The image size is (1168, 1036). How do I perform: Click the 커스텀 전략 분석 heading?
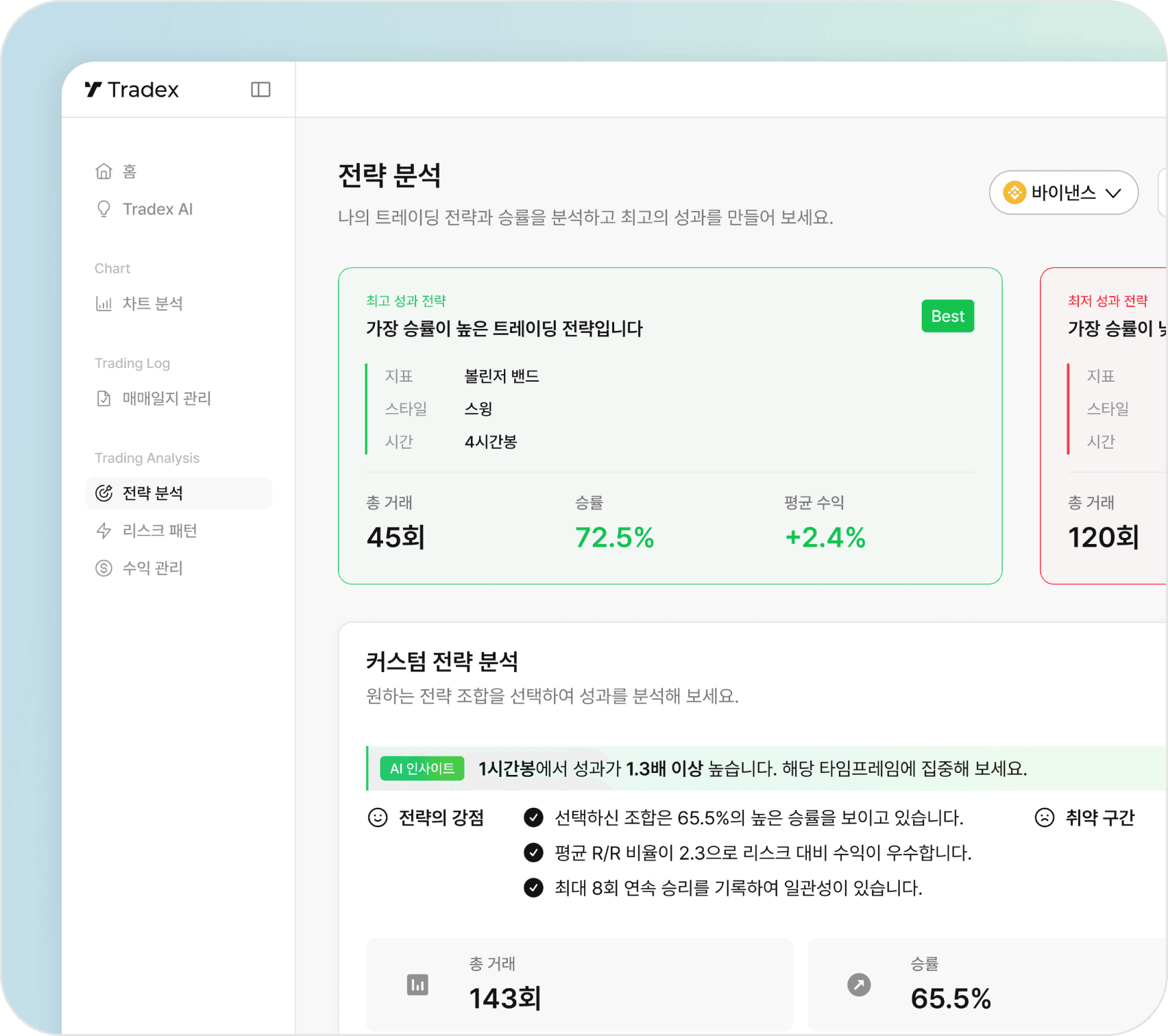click(x=442, y=662)
